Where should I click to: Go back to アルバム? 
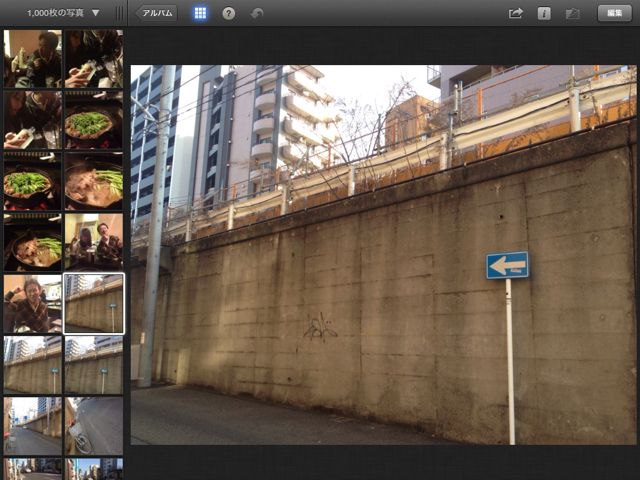pos(157,13)
